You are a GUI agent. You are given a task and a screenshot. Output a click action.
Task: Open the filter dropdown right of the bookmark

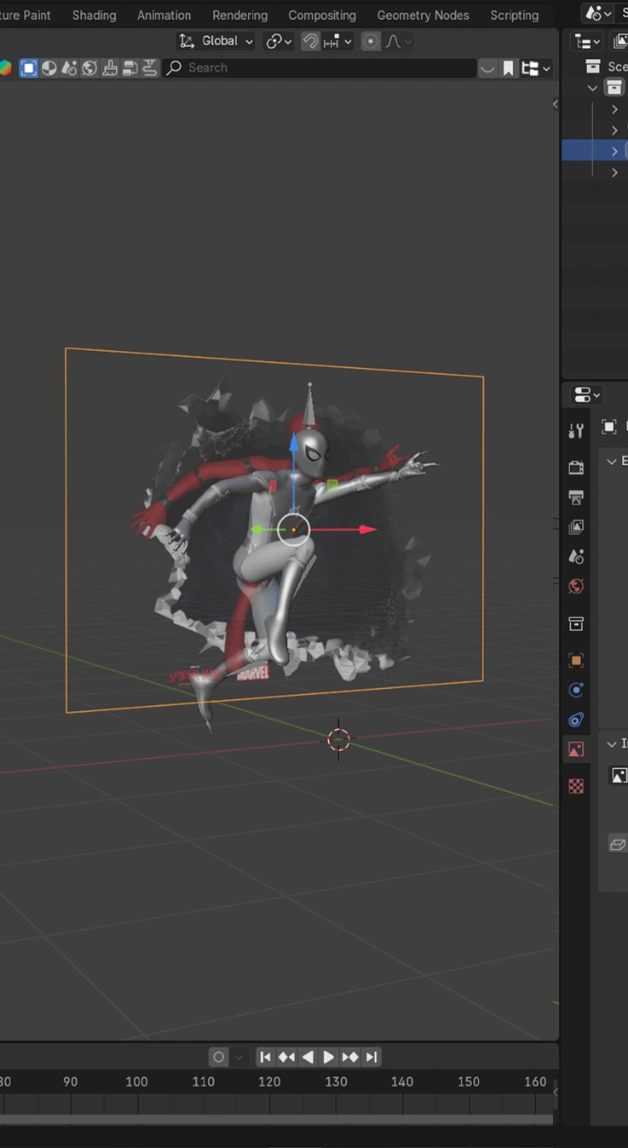(x=536, y=68)
